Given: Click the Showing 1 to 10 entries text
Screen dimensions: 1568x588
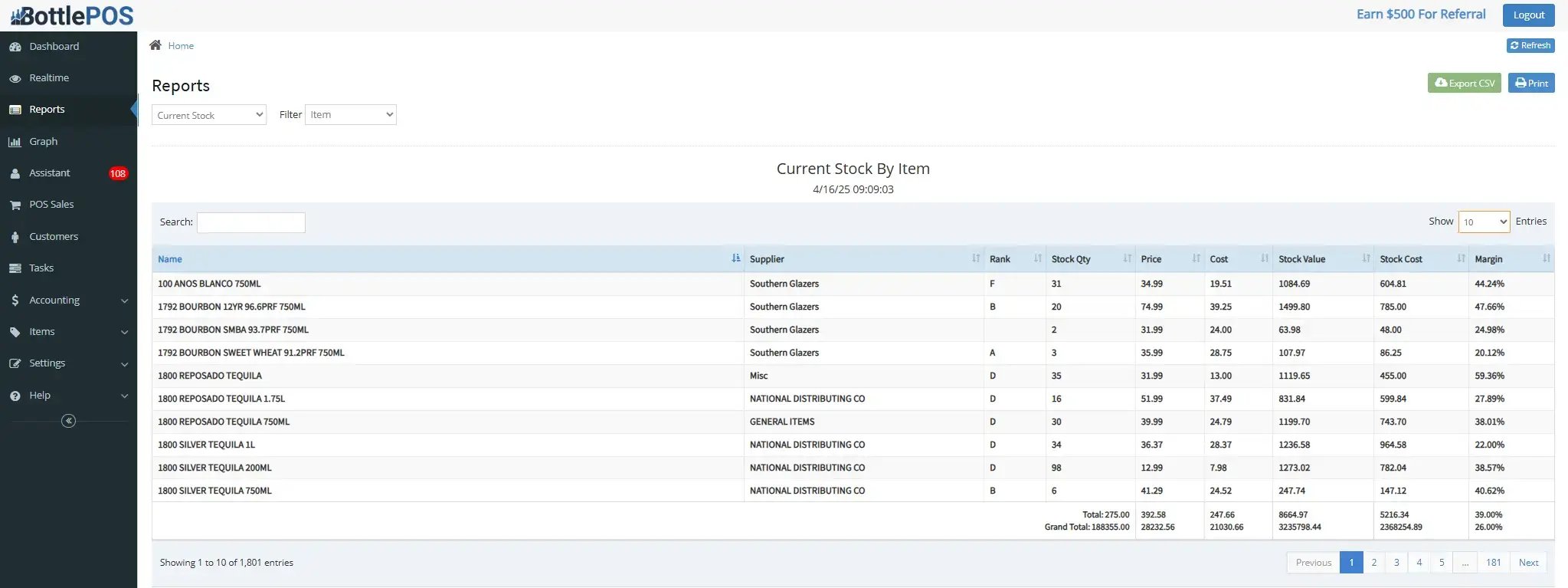Looking at the screenshot, I should click(227, 563).
